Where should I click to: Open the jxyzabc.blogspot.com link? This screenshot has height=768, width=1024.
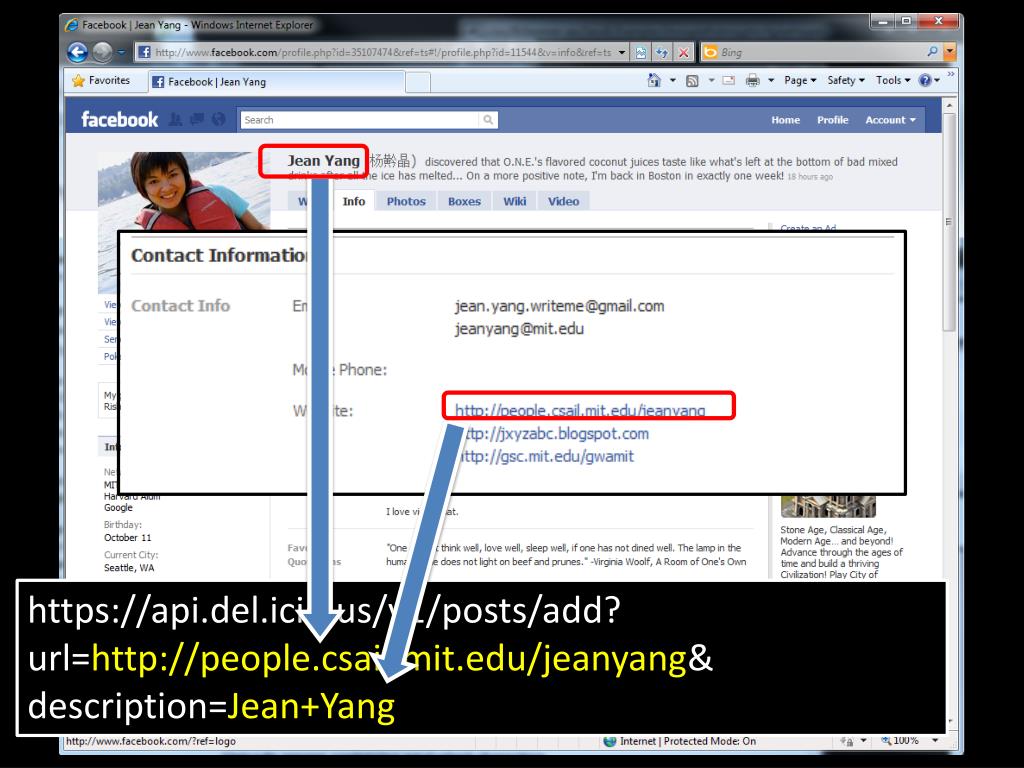coord(555,434)
